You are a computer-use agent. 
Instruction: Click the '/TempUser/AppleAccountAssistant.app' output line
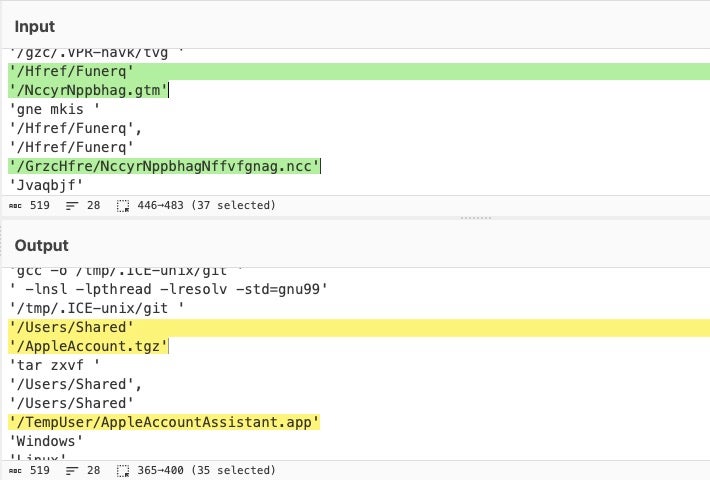164,422
